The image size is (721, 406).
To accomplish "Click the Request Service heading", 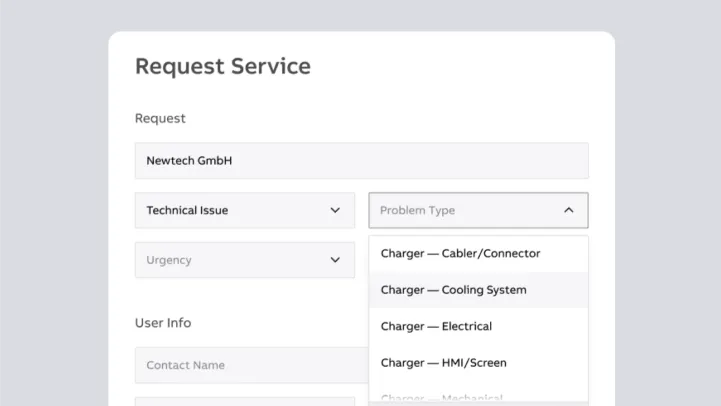I will pos(223,66).
